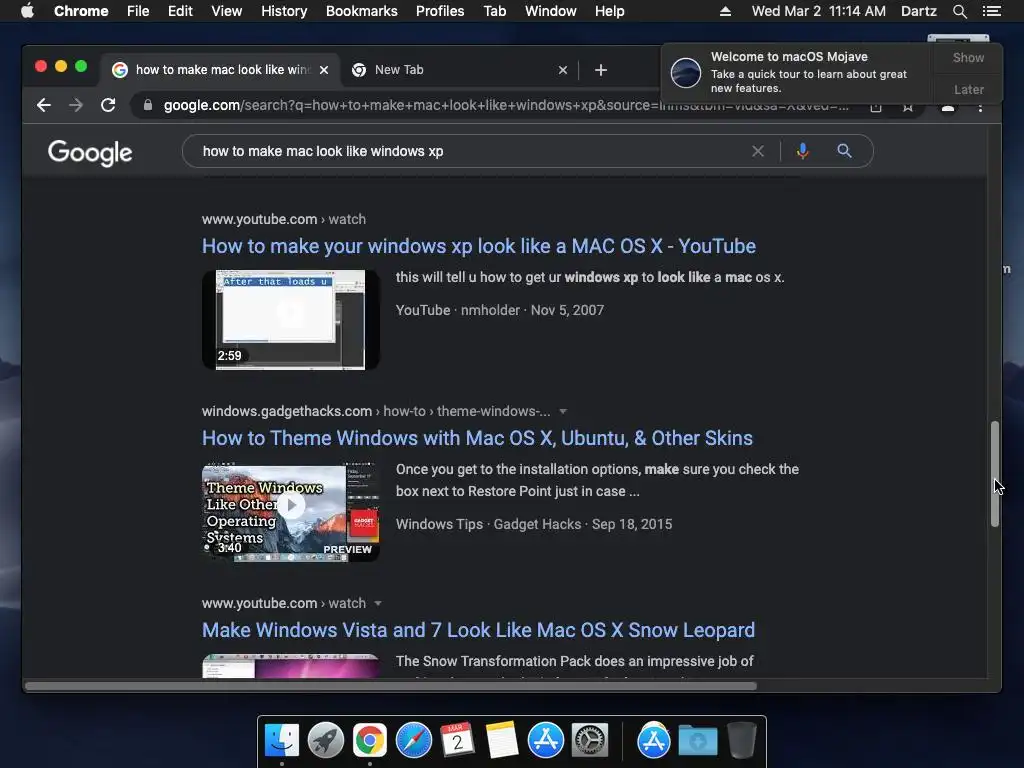Launch Safari from the Dock
The width and height of the screenshot is (1024, 768).
[413, 741]
